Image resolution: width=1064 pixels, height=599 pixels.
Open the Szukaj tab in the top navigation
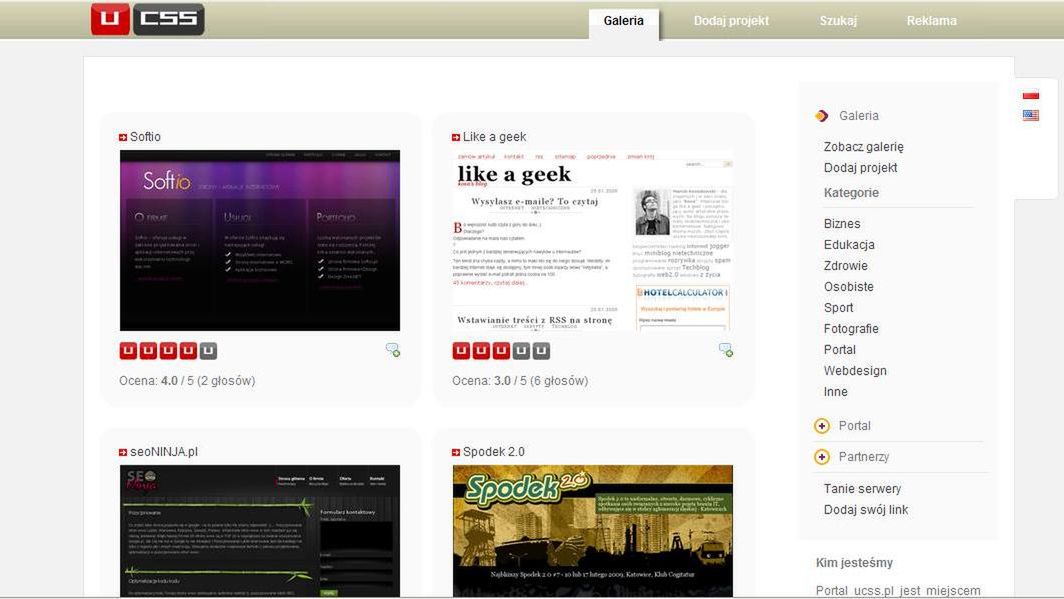838,21
